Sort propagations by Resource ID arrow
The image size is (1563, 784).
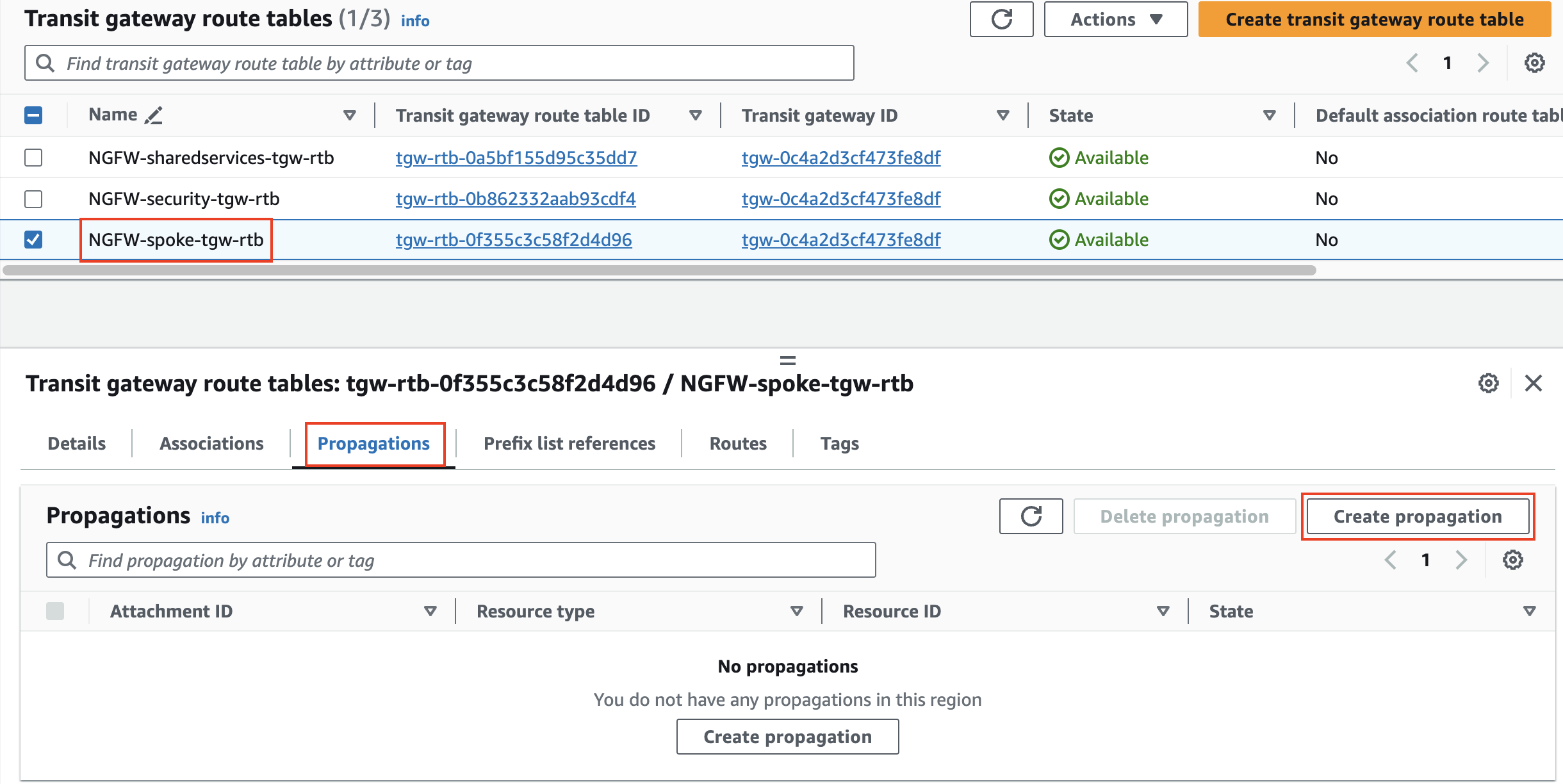pos(1163,611)
